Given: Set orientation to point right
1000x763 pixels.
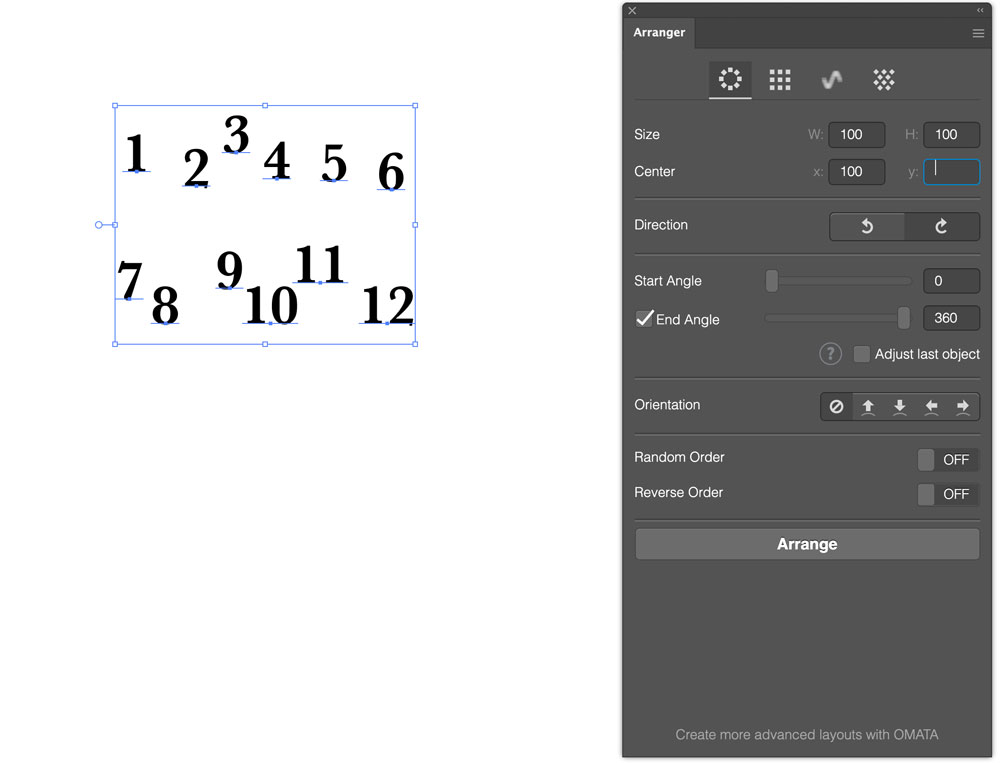Looking at the screenshot, I should click(962, 406).
